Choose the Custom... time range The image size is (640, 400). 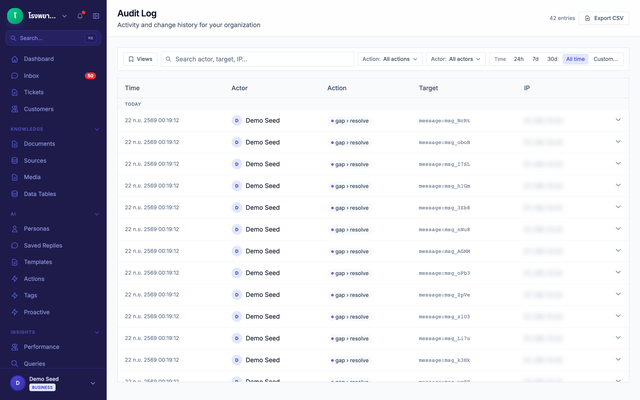point(605,59)
